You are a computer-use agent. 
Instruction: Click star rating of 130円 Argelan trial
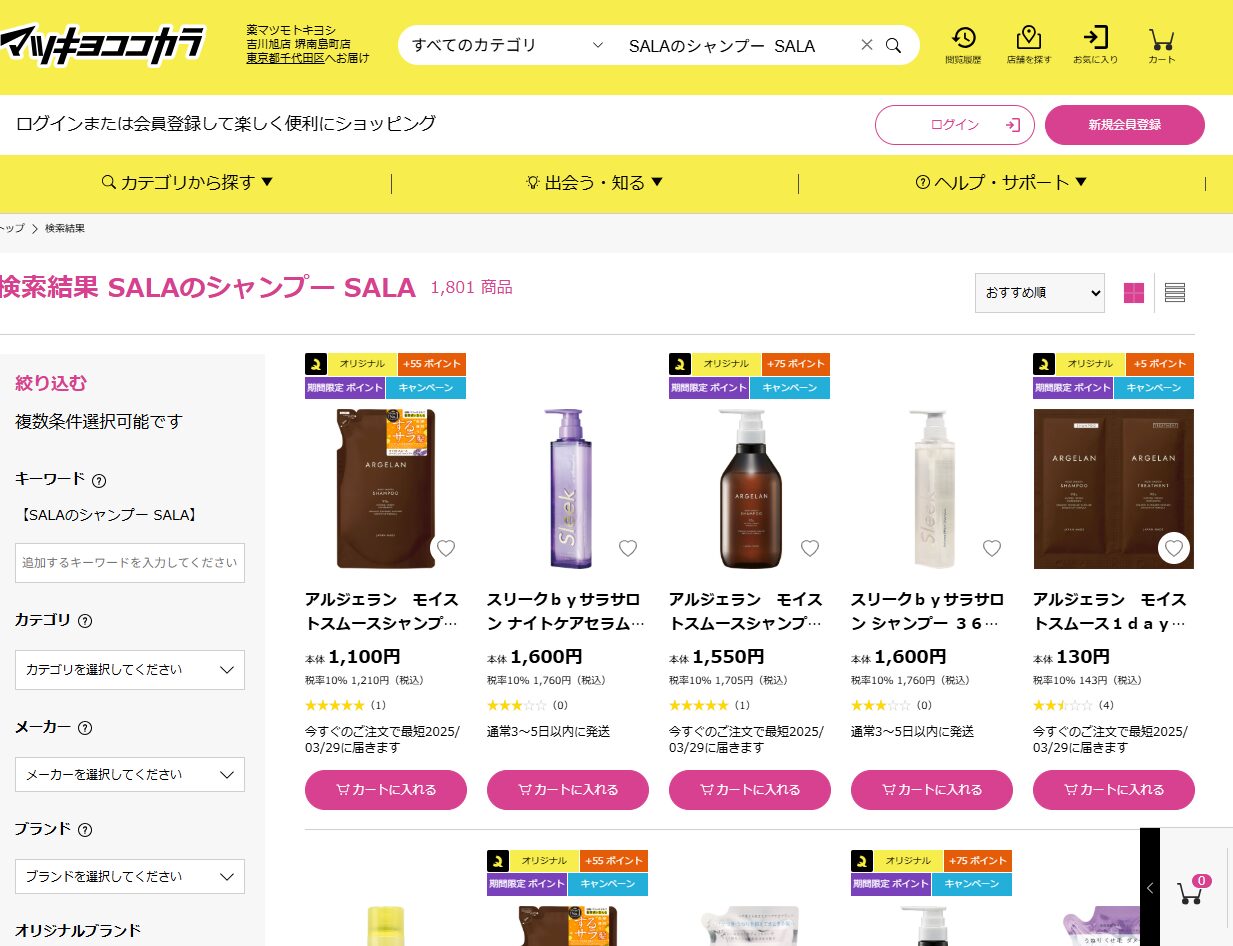[1064, 706]
